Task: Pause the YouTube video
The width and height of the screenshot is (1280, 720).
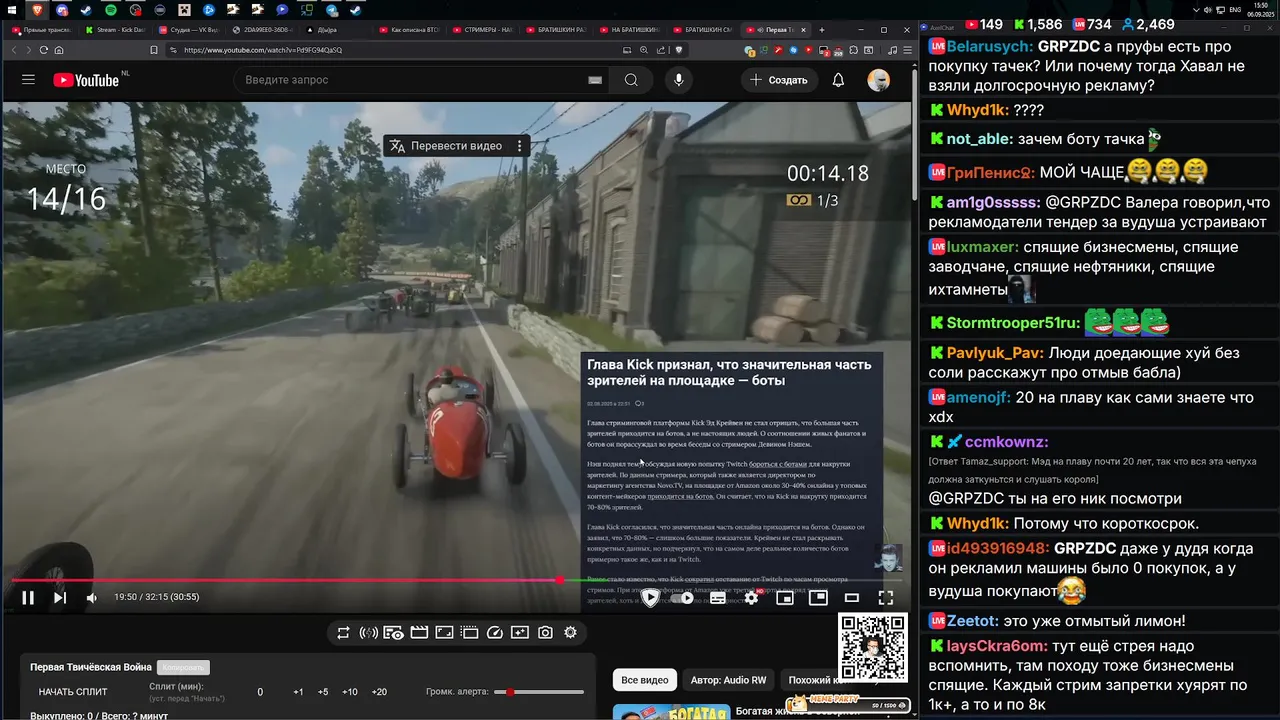Action: (28, 598)
